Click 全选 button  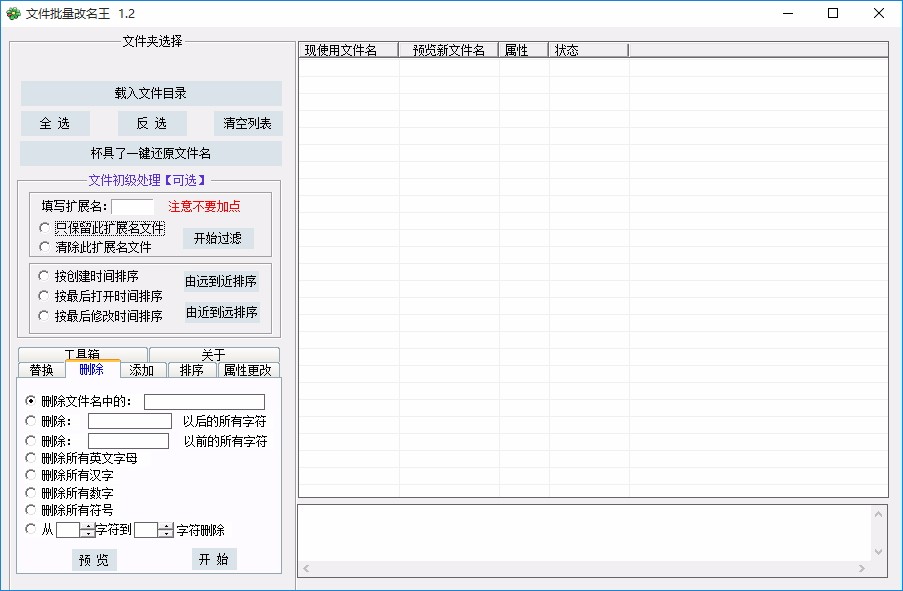pyautogui.click(x=55, y=123)
